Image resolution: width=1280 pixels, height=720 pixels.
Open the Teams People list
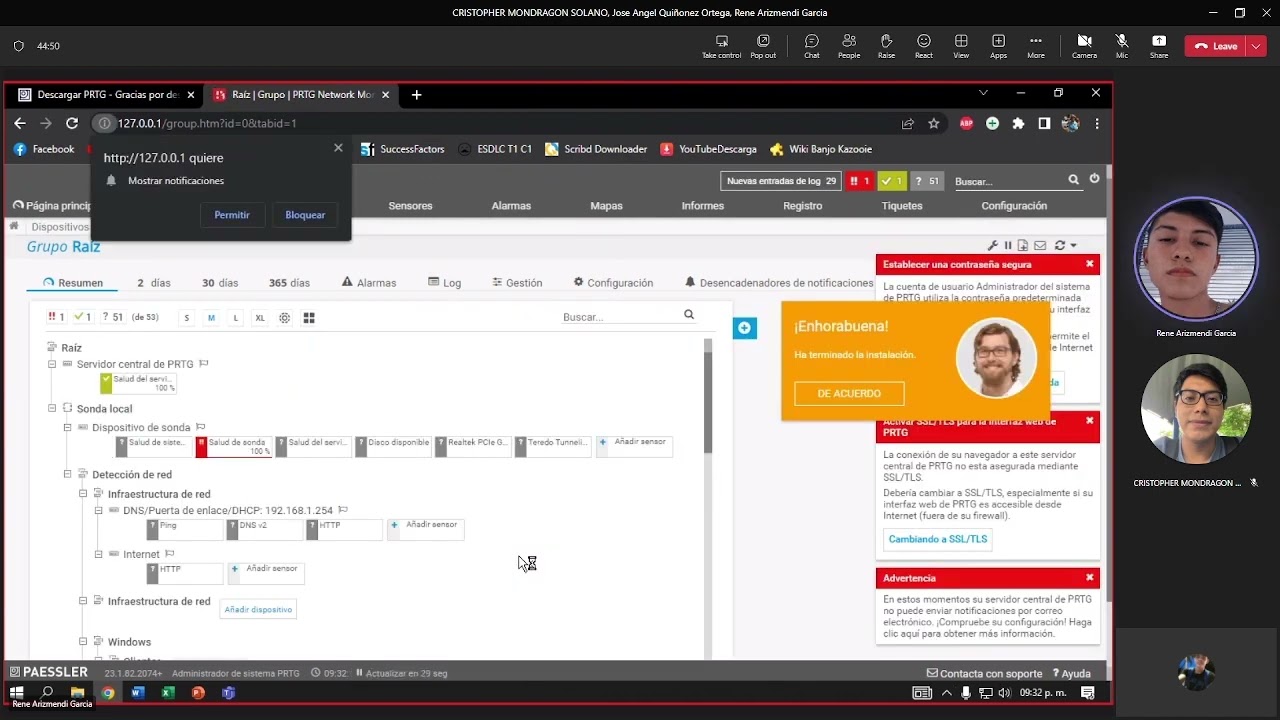(849, 45)
